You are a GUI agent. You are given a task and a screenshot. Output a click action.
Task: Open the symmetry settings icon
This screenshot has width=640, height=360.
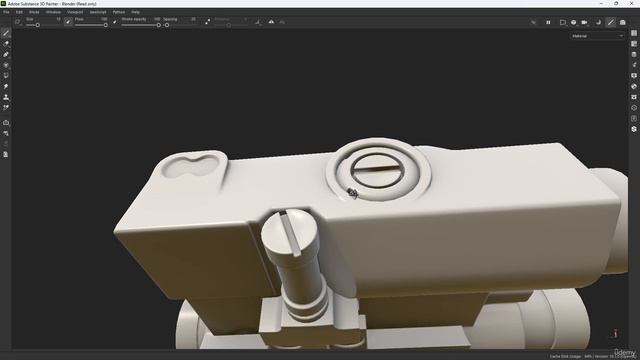click(282, 22)
